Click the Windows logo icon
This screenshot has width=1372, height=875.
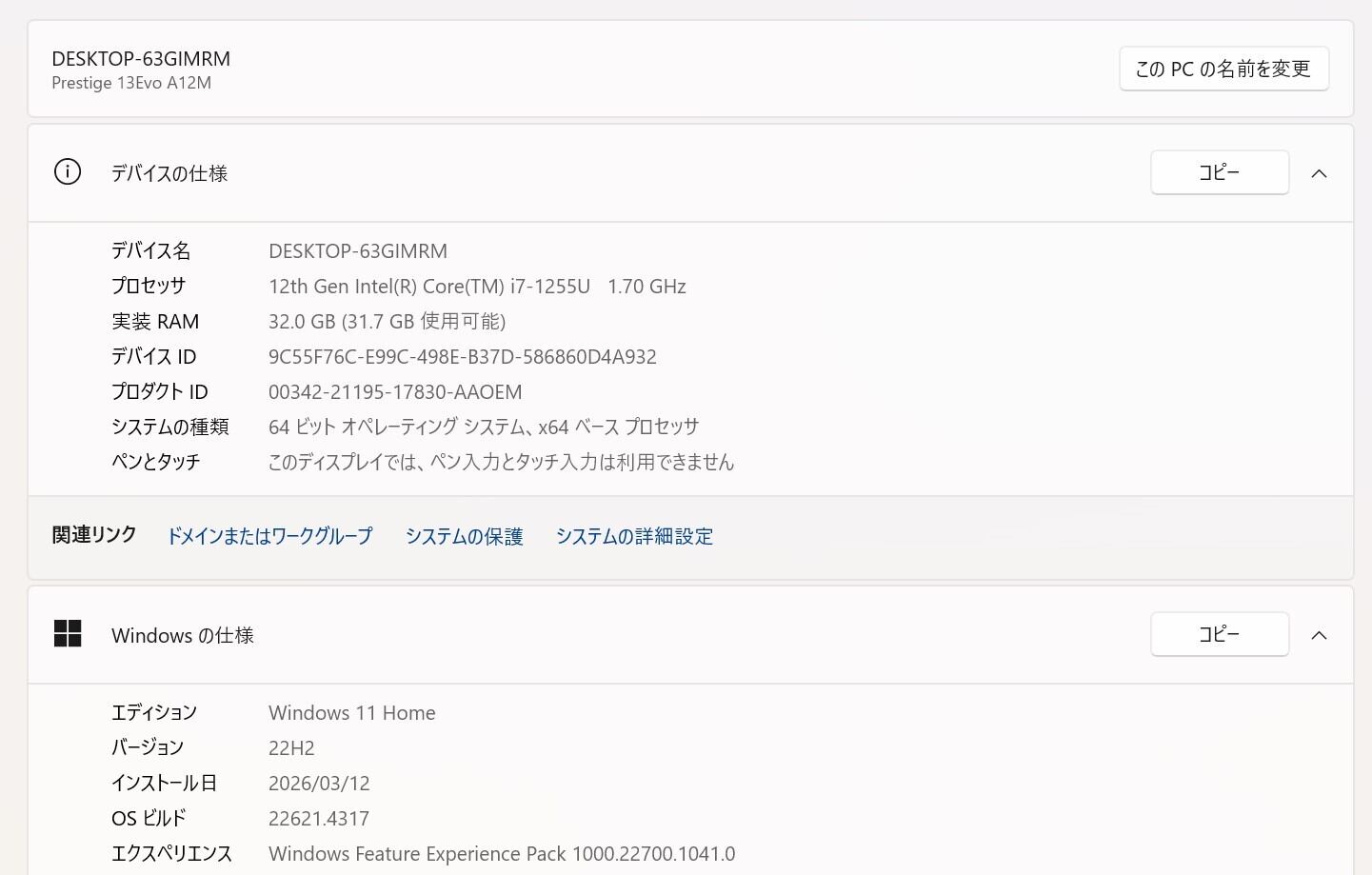pos(68,634)
